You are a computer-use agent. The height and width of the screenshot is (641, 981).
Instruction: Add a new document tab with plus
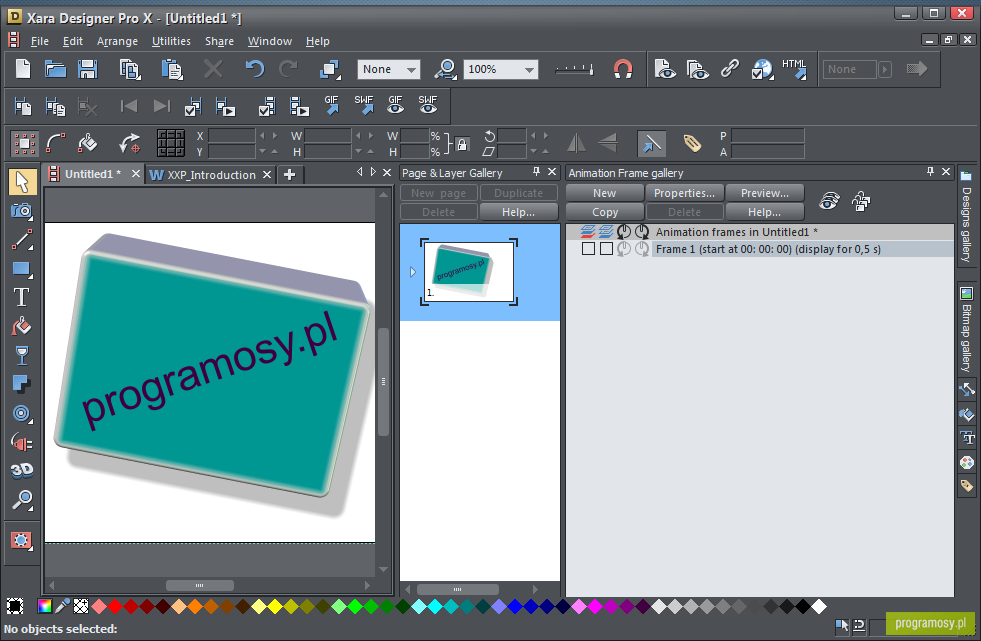point(289,174)
